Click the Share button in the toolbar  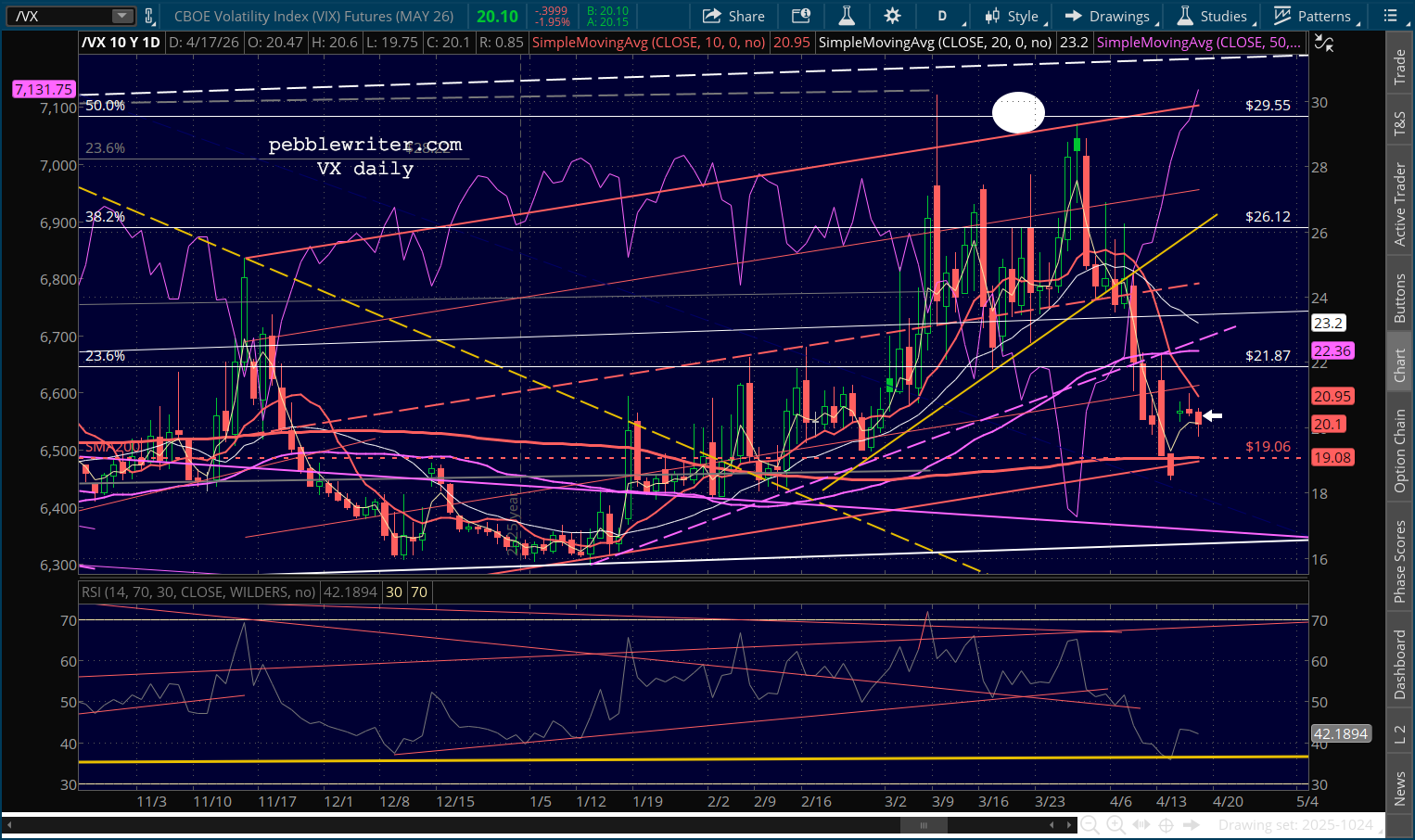pos(733,16)
